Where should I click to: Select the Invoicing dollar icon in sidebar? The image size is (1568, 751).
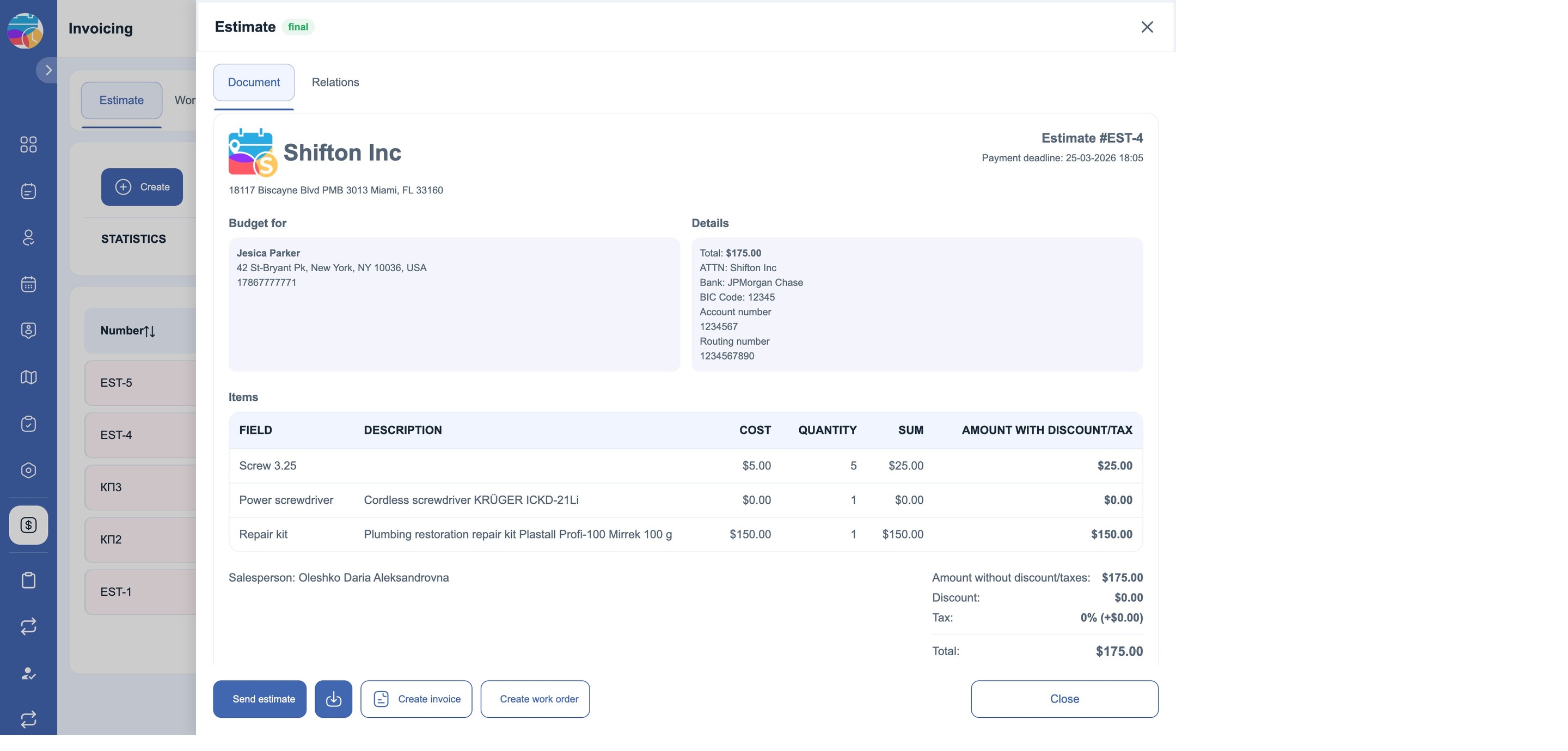point(29,525)
